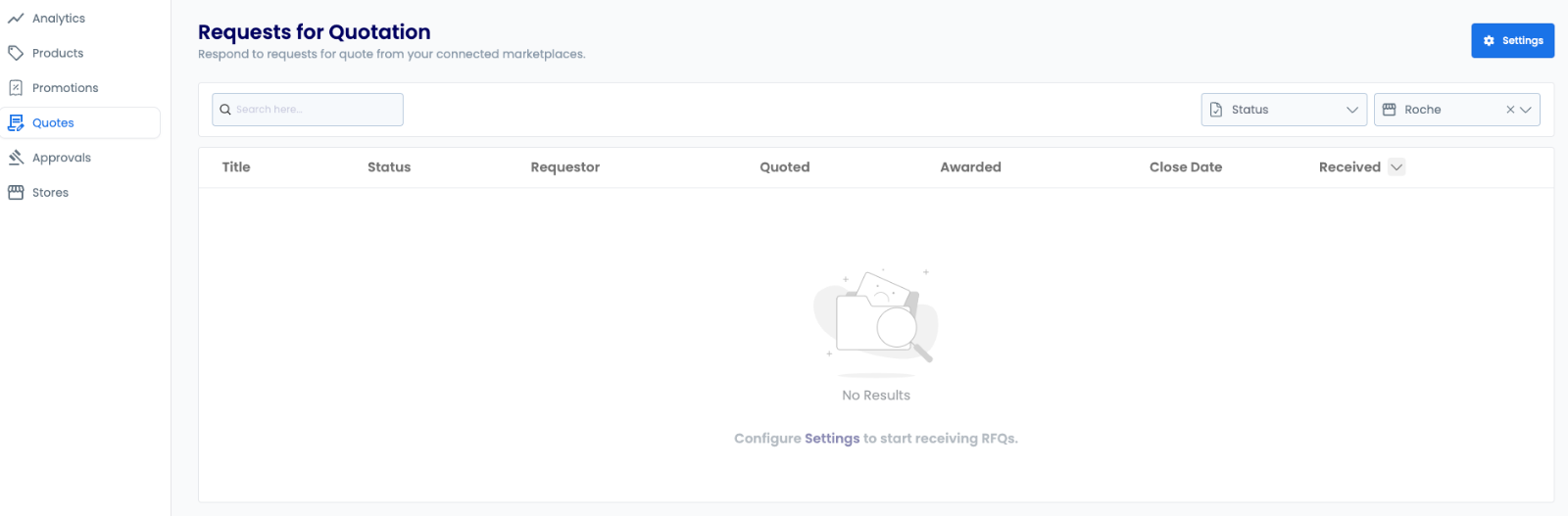Click the Products tag icon
Viewport: 1568px width, 516px height.
pyautogui.click(x=16, y=53)
